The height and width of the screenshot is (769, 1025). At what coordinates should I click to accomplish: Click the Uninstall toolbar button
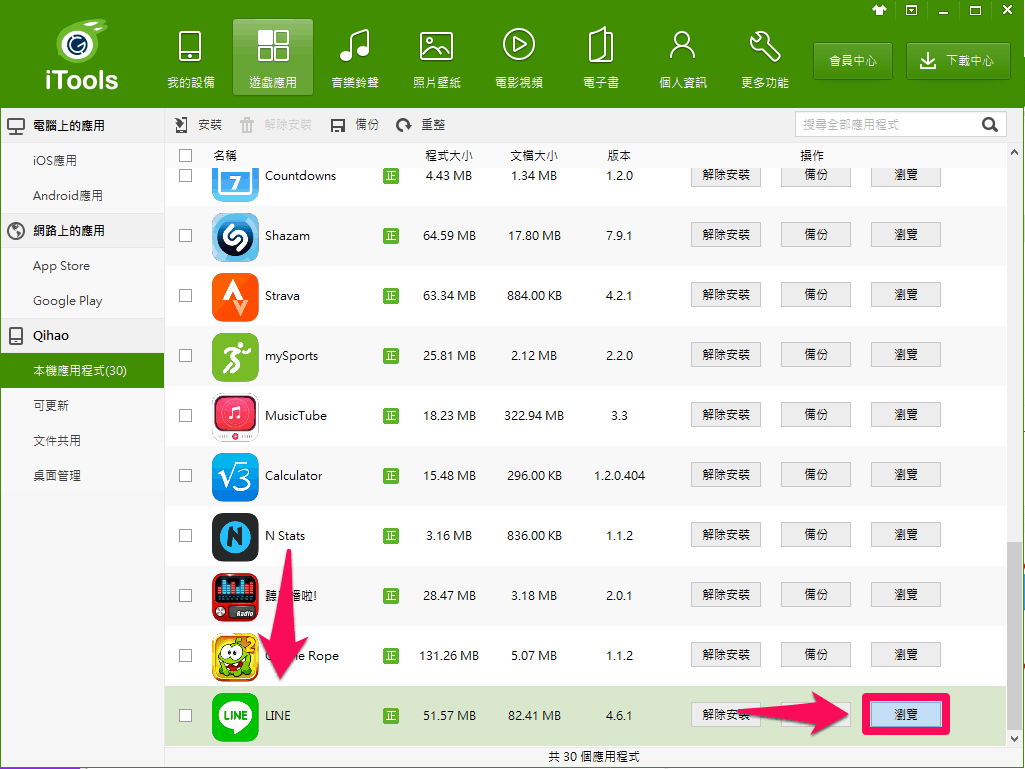[275, 125]
